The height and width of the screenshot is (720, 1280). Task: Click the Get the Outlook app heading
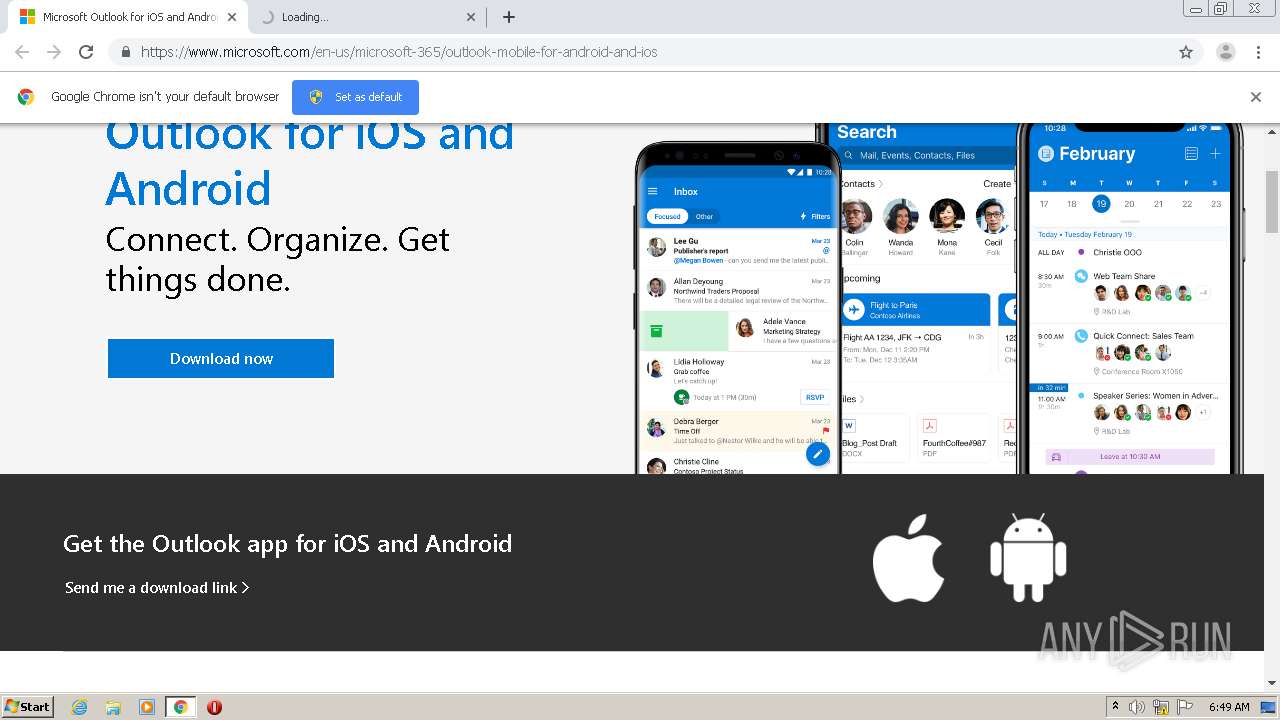pos(287,544)
